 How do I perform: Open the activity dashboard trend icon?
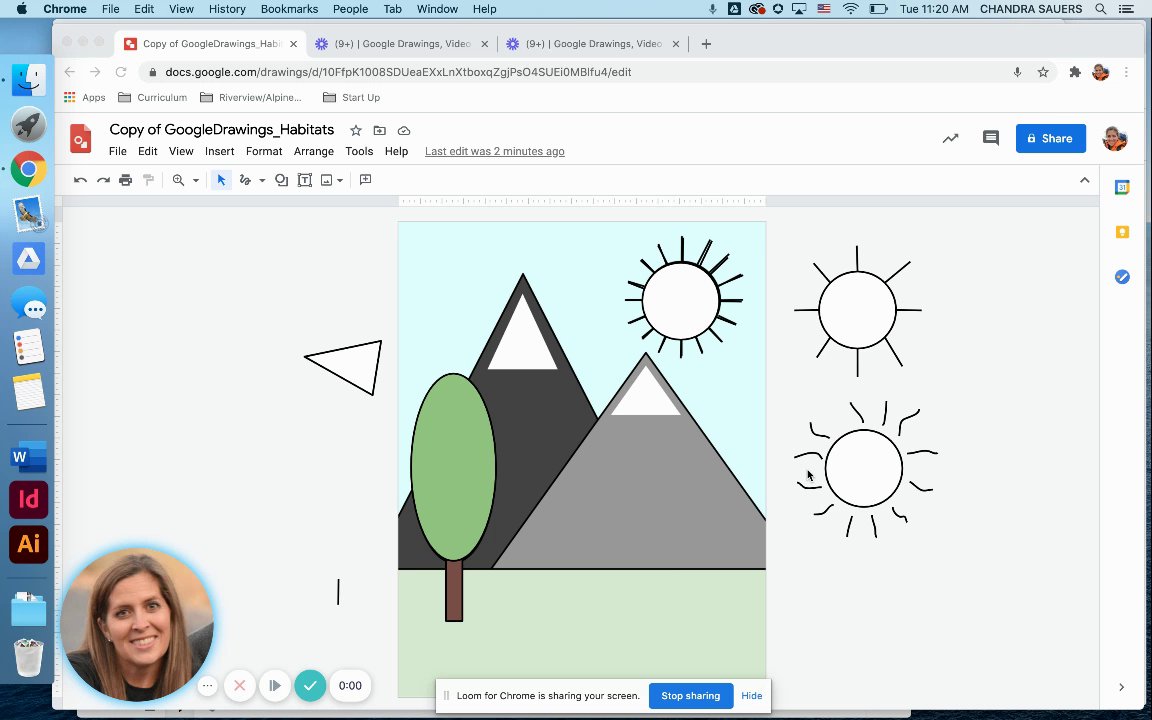click(951, 138)
